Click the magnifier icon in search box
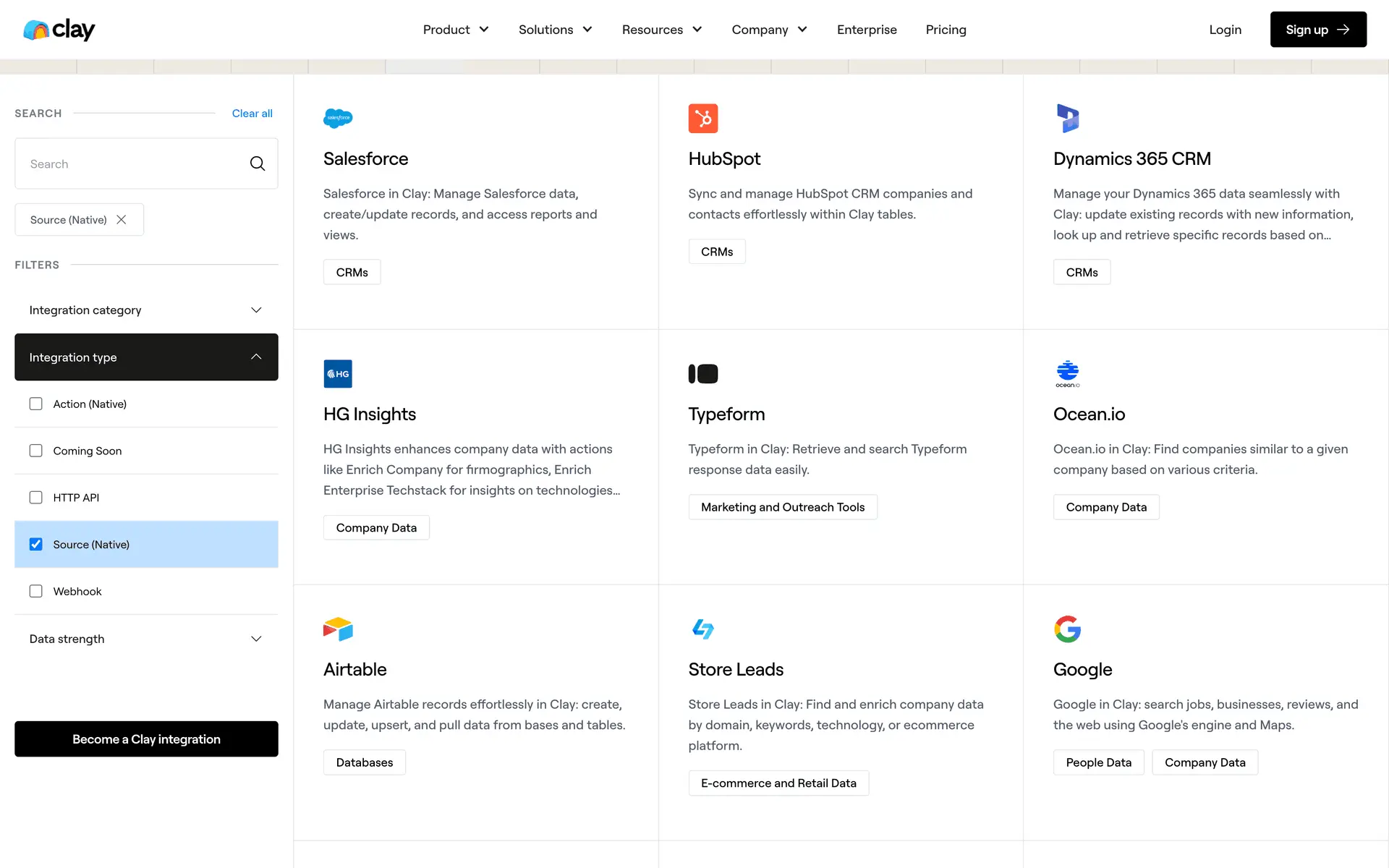This screenshot has height=868, width=1389. 258,164
